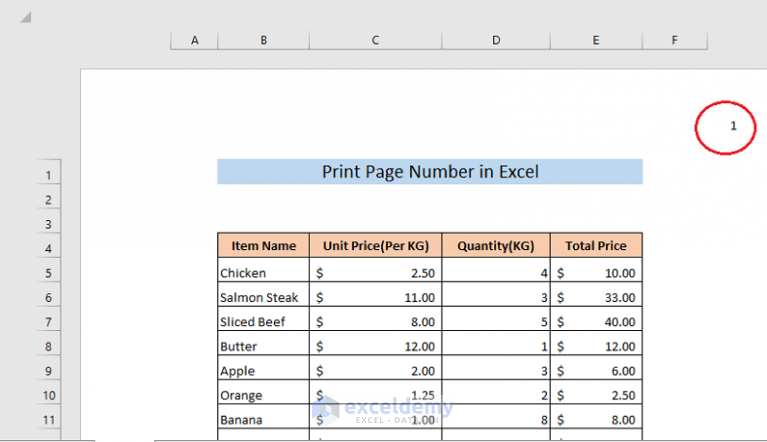Select the 'Sliced Beef' cell
Screen dimensions: 767x442
point(264,319)
